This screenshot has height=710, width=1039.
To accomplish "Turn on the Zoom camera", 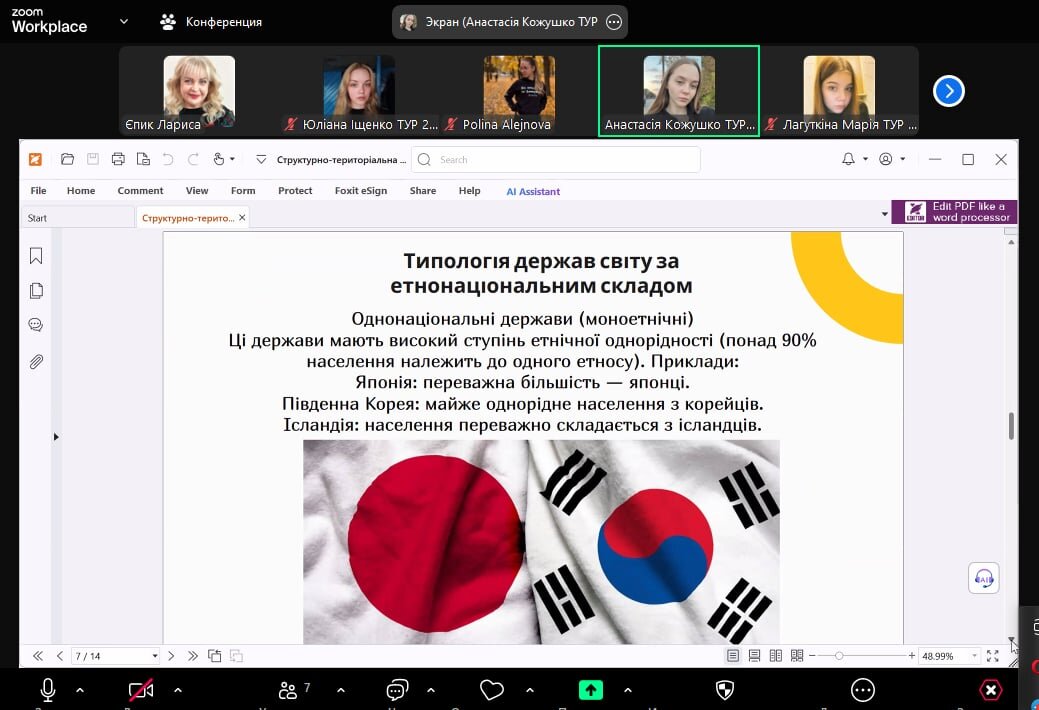I will point(141,690).
